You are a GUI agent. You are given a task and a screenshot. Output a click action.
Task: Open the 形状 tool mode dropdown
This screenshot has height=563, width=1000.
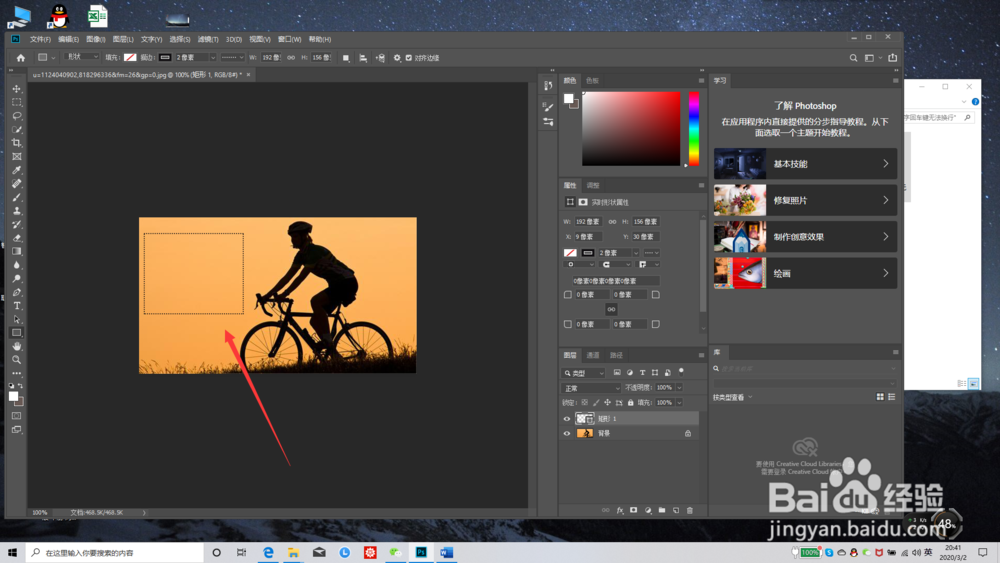[x=82, y=57]
